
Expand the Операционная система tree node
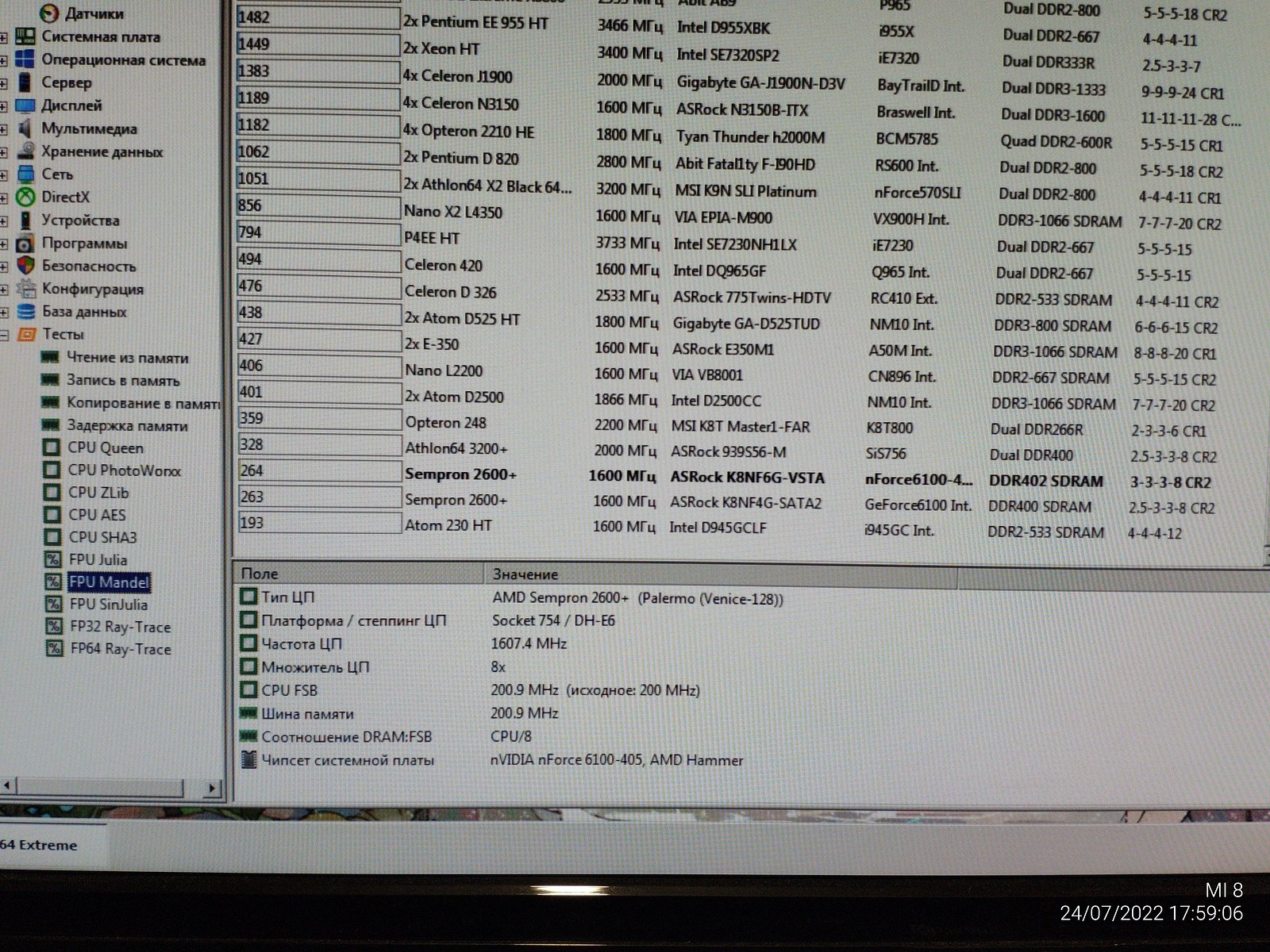(x=4, y=60)
